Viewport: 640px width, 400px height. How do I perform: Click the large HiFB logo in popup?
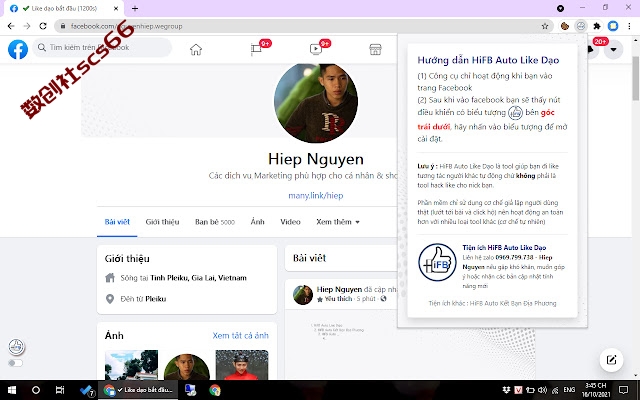(437, 262)
